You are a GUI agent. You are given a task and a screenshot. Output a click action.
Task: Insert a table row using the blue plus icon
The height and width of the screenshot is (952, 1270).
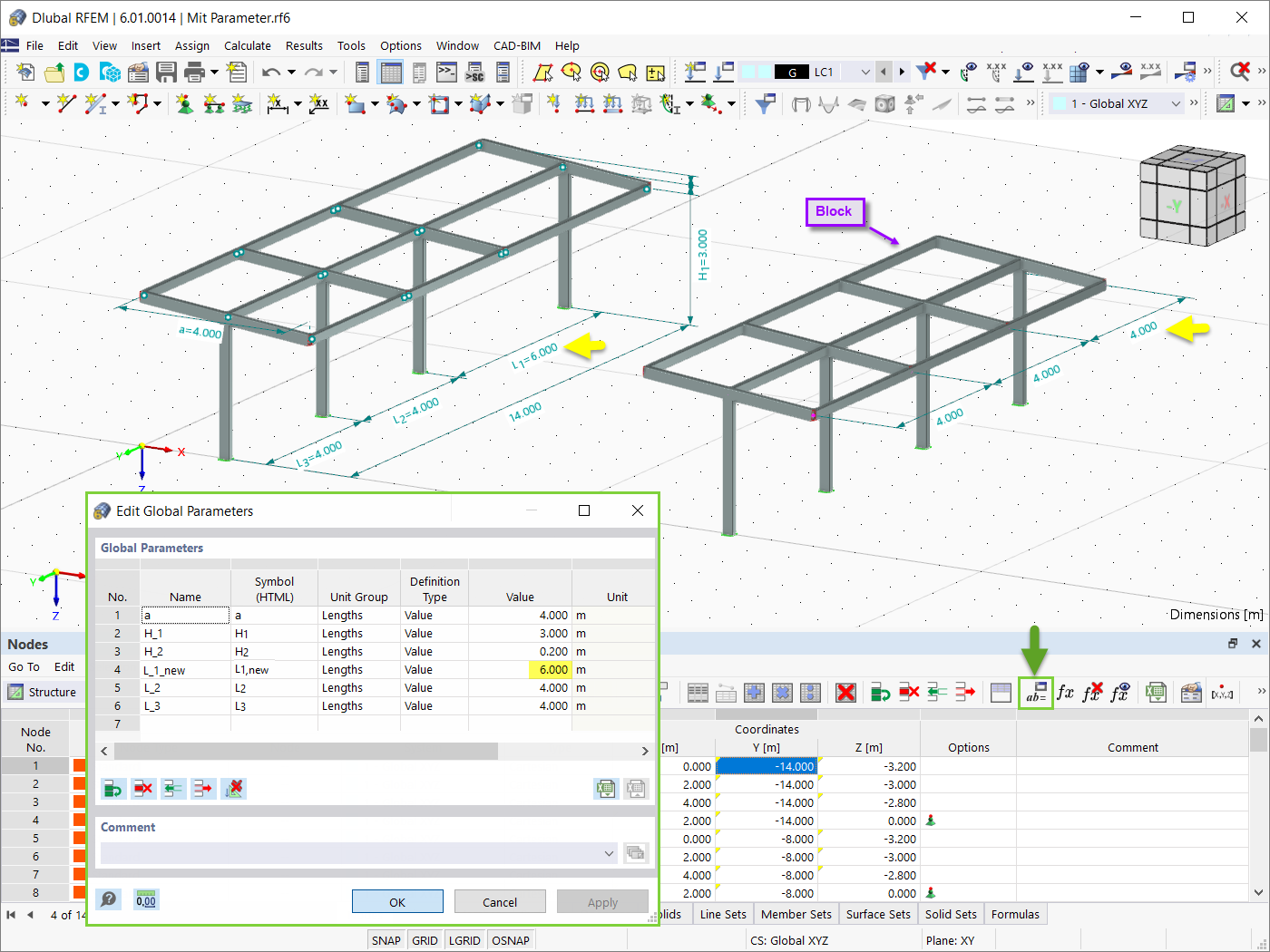[x=753, y=692]
